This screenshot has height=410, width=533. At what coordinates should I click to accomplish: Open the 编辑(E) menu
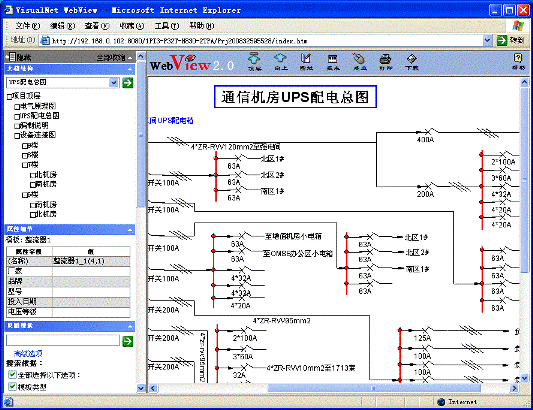click(63, 26)
